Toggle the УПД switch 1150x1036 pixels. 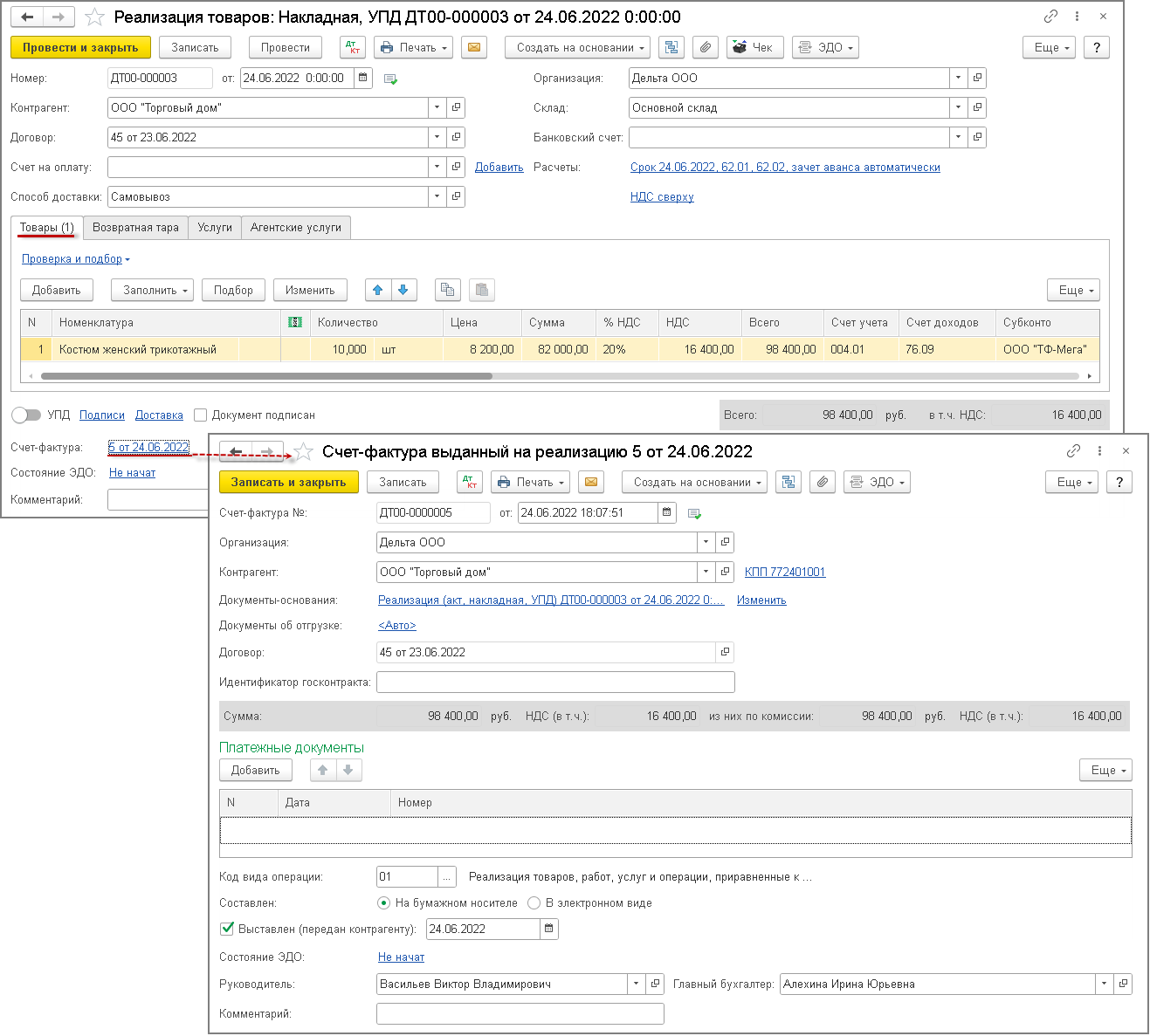(26, 415)
